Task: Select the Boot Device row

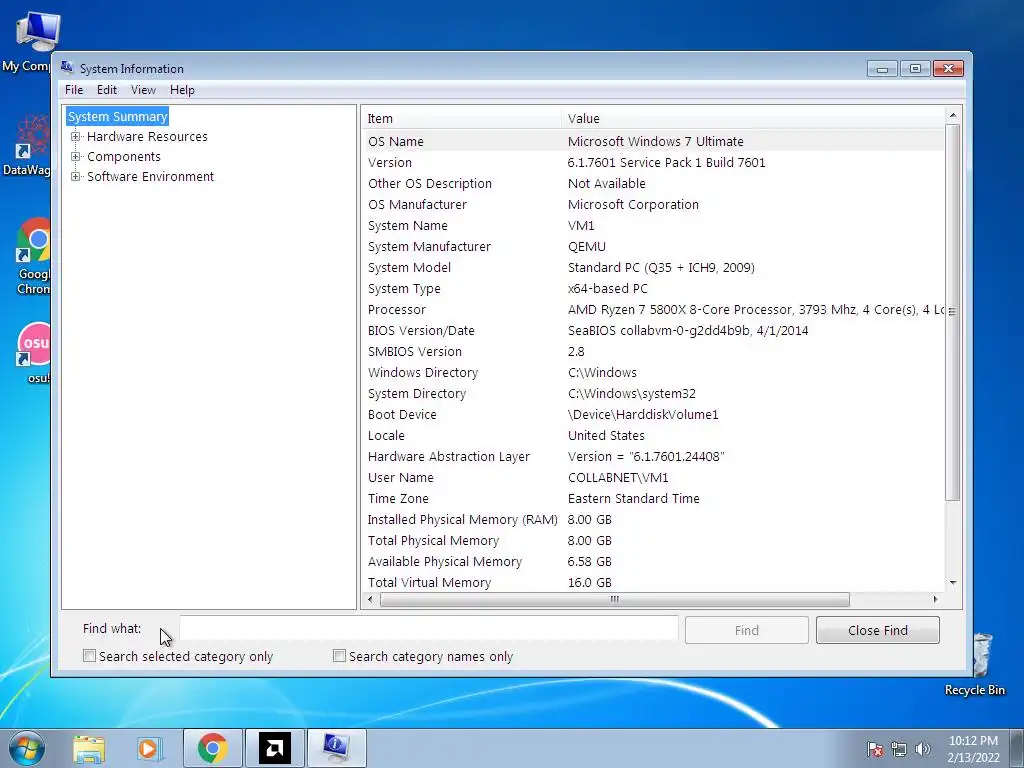Action: point(653,414)
